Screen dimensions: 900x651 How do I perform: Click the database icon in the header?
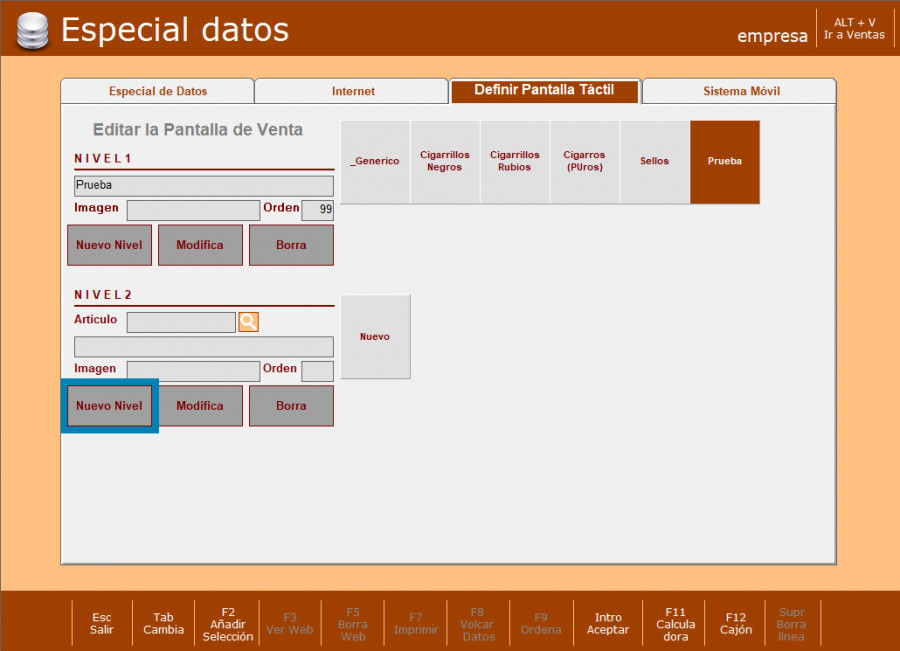32,31
